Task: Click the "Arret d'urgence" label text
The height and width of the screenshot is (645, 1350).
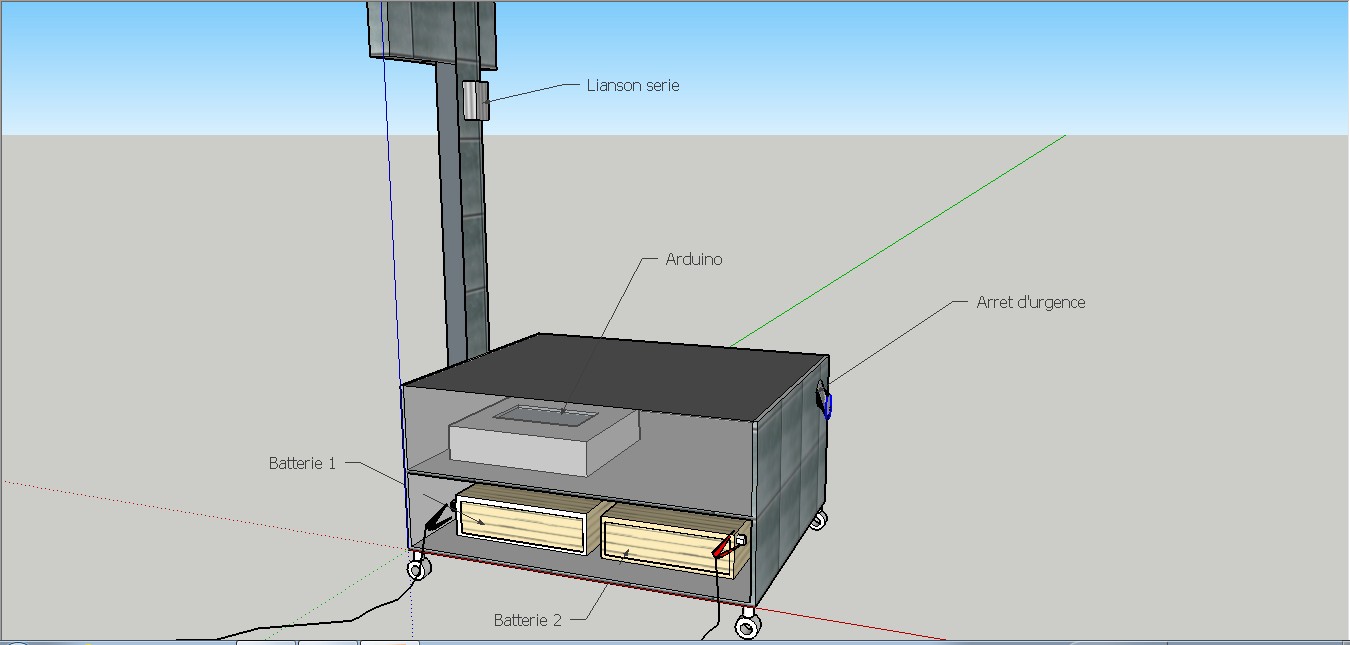Action: (1030, 302)
